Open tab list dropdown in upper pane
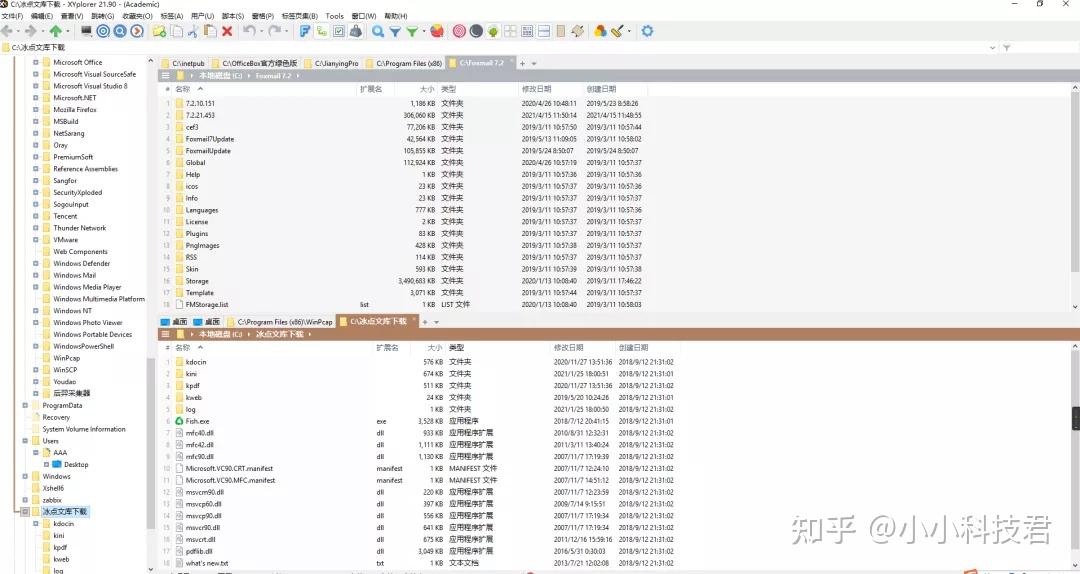Screen dimensions: 1080x574 pyautogui.click(x=534, y=63)
